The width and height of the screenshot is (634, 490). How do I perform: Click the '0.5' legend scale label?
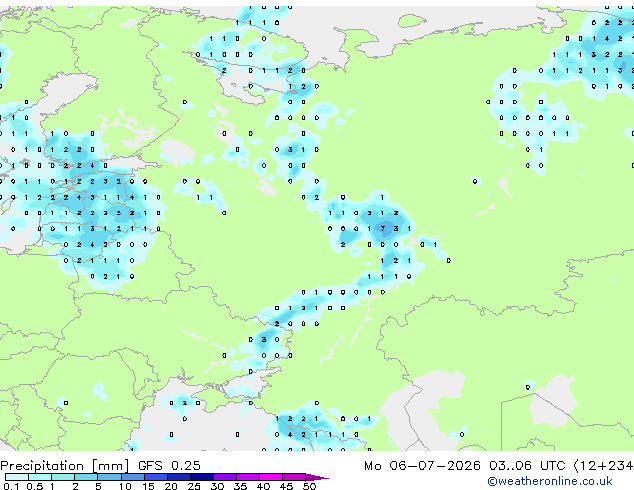[34, 486]
